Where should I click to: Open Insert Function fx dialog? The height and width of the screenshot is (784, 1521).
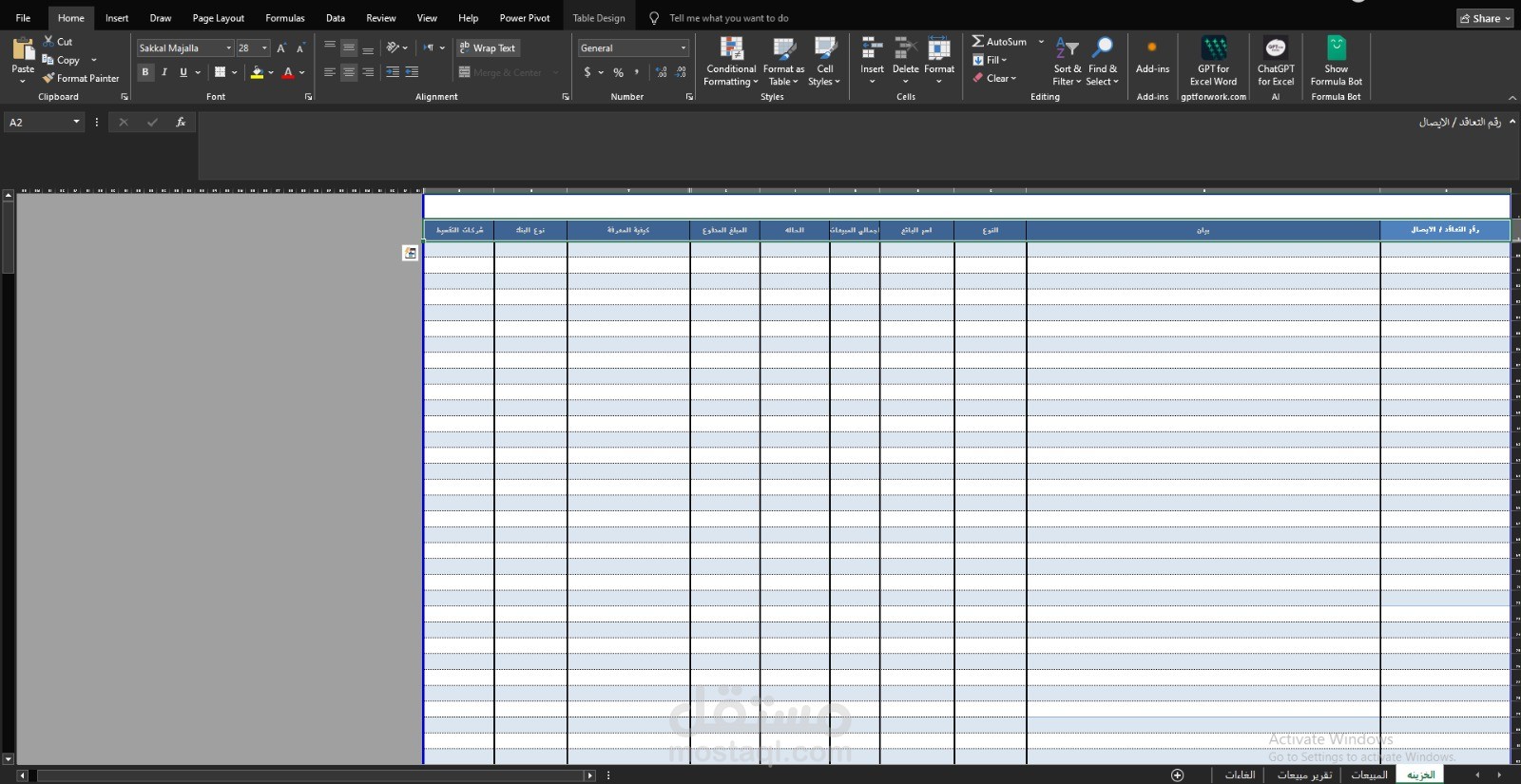click(x=181, y=122)
